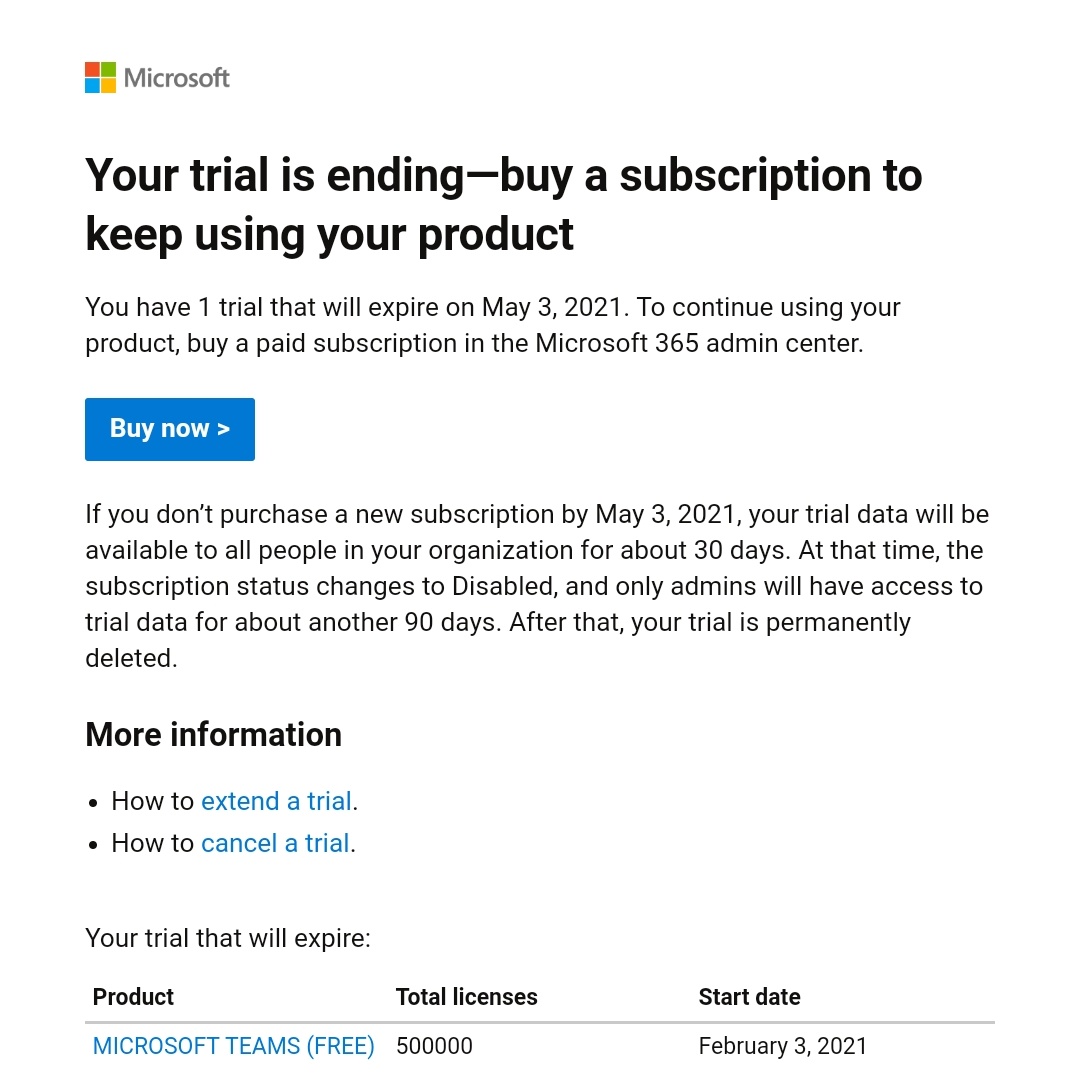1080x1076 pixels.
Task: Click the Start date column header
Action: pyautogui.click(x=749, y=997)
